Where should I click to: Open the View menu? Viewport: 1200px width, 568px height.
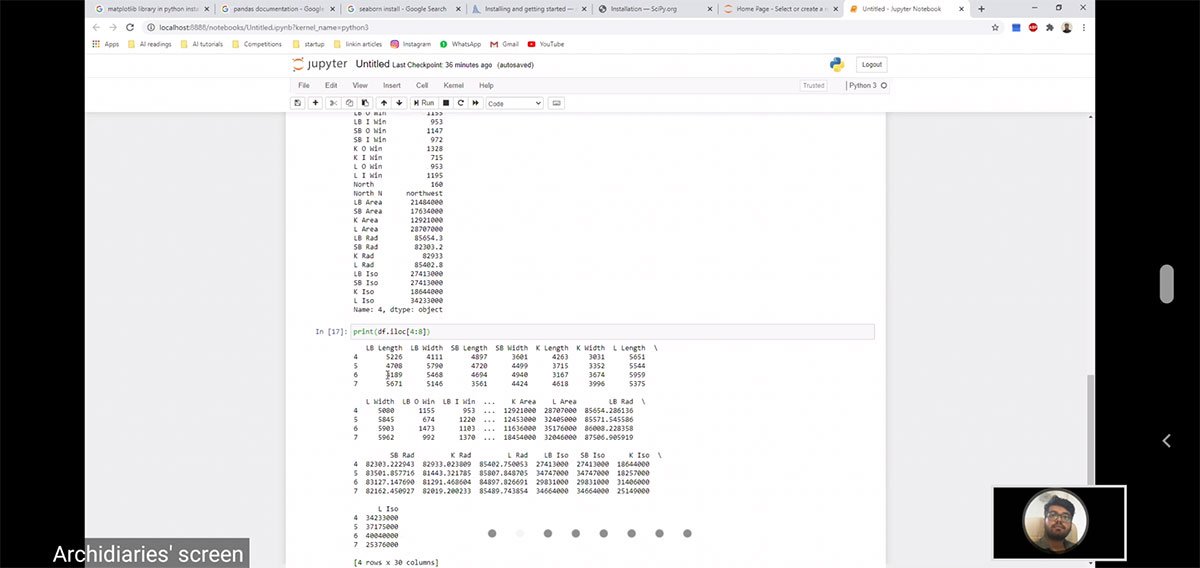360,86
